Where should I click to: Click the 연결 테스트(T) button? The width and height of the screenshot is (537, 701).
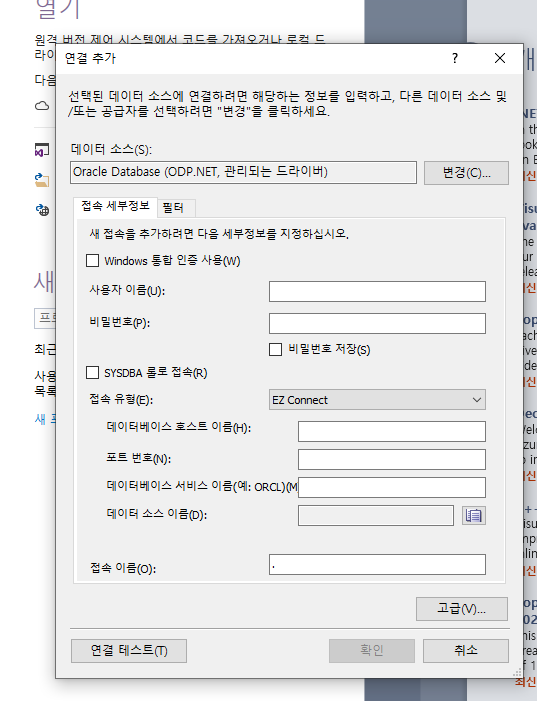click(129, 650)
